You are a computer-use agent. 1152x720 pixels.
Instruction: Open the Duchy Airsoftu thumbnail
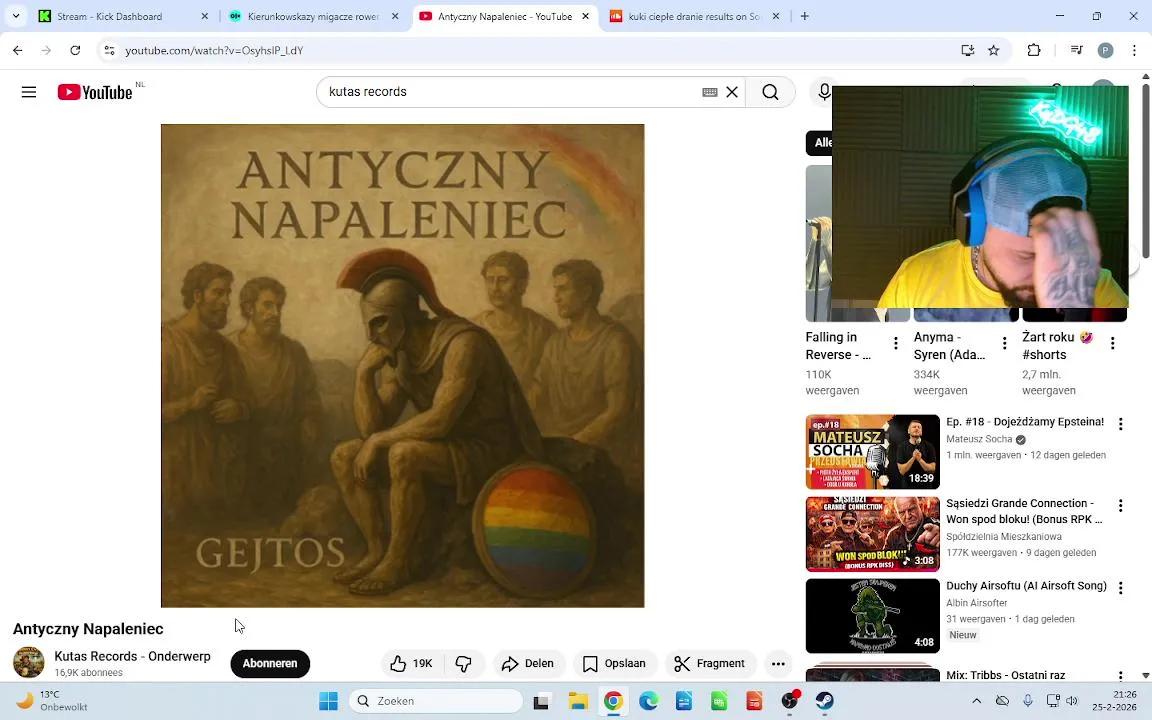click(x=873, y=616)
